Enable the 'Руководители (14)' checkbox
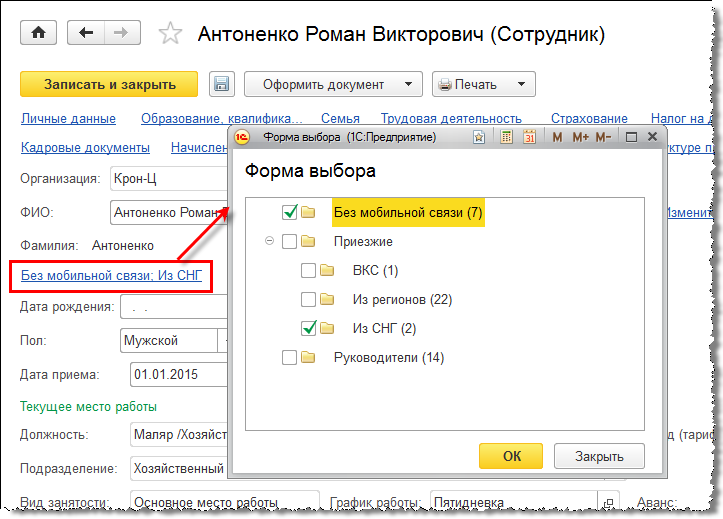This screenshot has width=723, height=519. [x=290, y=357]
